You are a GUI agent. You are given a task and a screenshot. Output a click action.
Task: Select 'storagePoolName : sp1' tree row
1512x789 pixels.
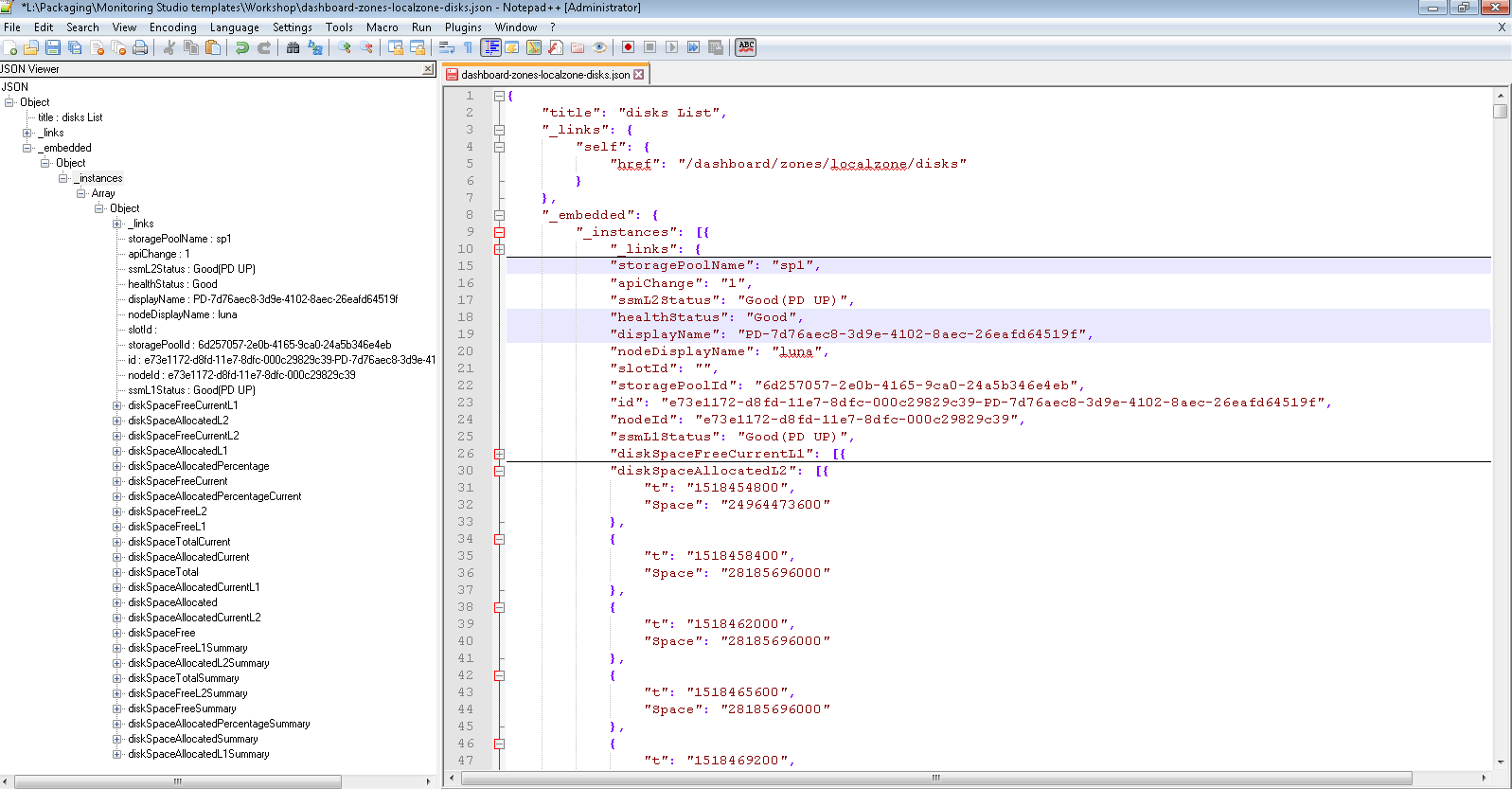[x=180, y=239]
